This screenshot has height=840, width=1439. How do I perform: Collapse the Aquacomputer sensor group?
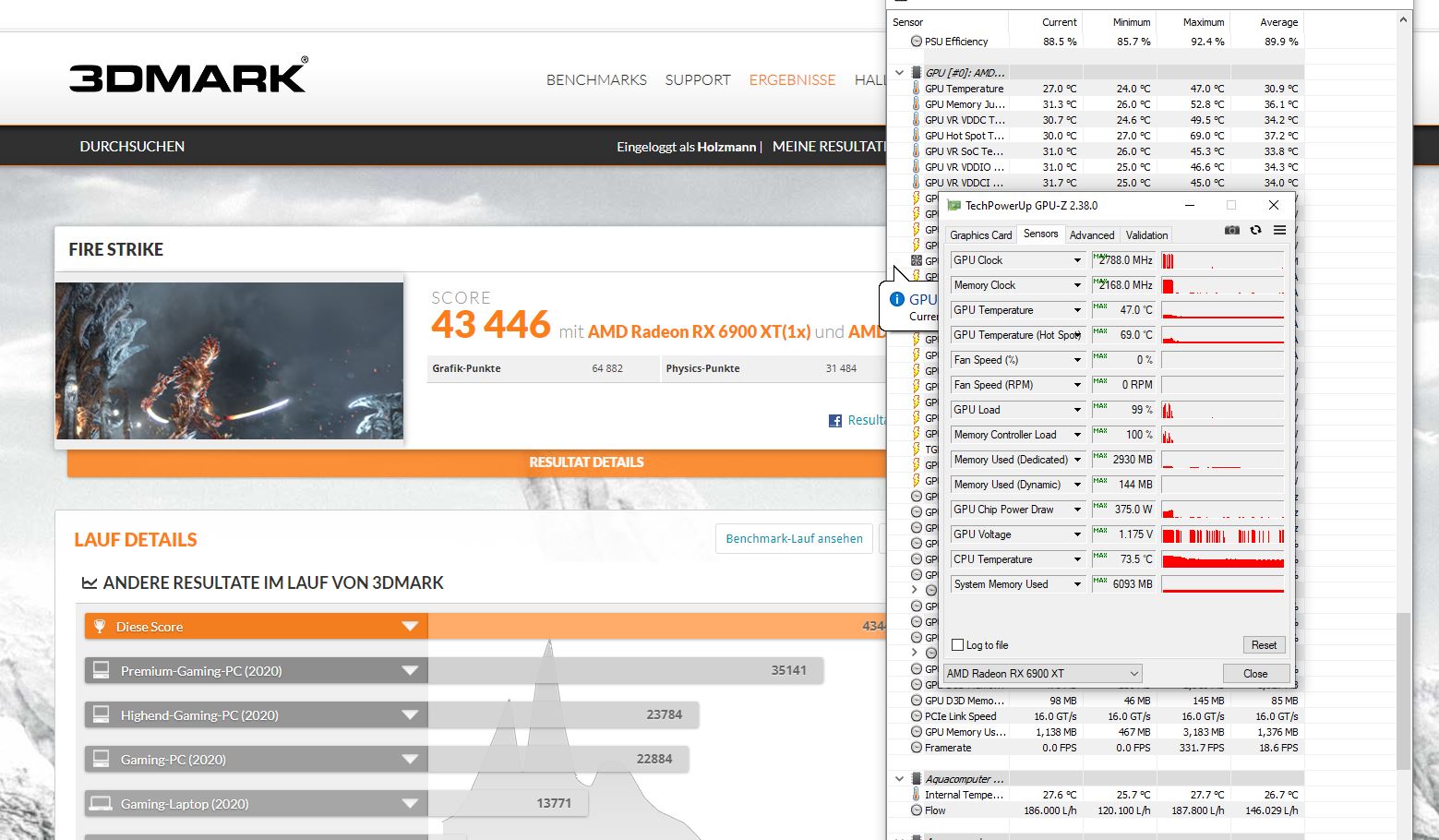click(x=900, y=779)
